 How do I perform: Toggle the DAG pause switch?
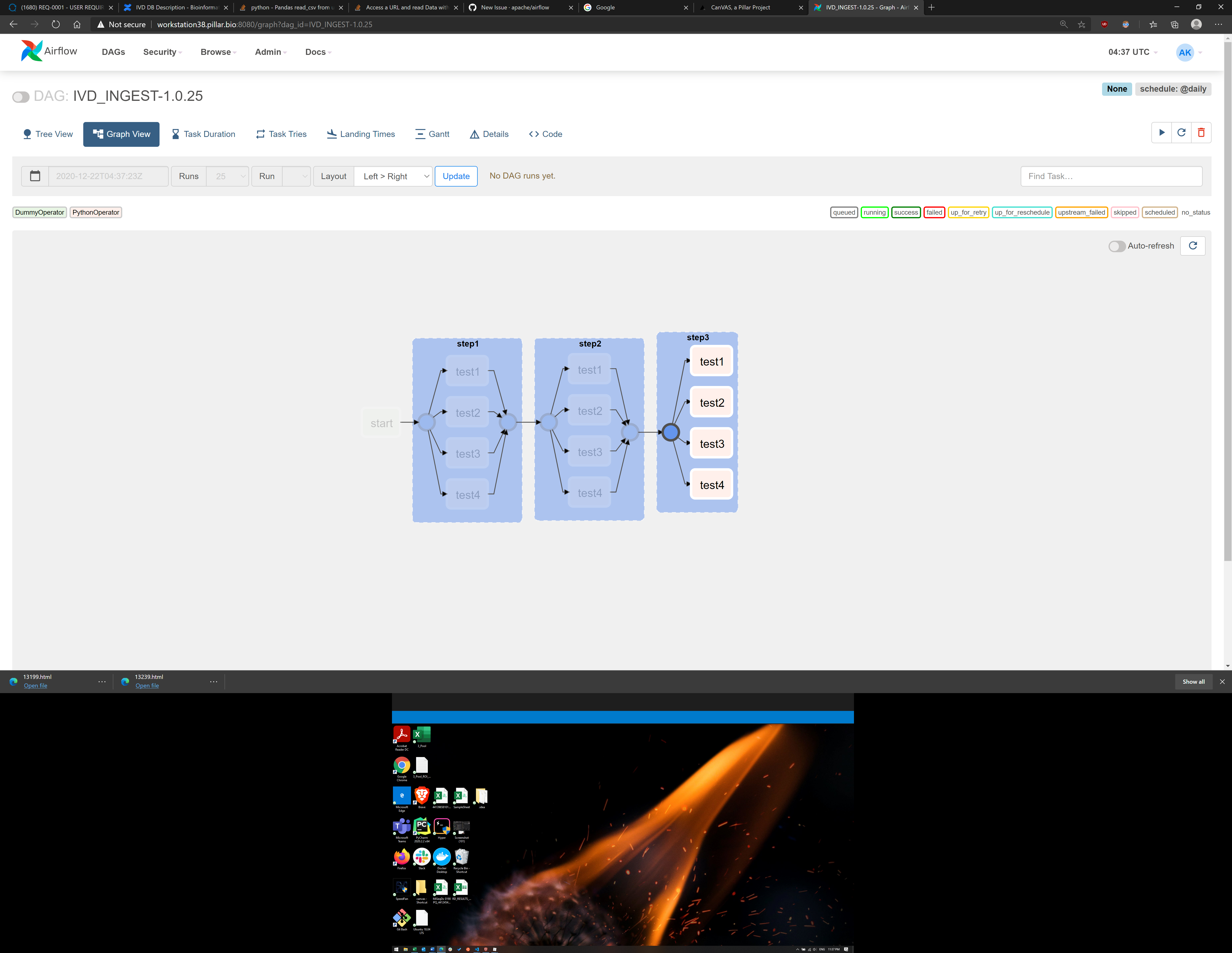(x=21, y=97)
